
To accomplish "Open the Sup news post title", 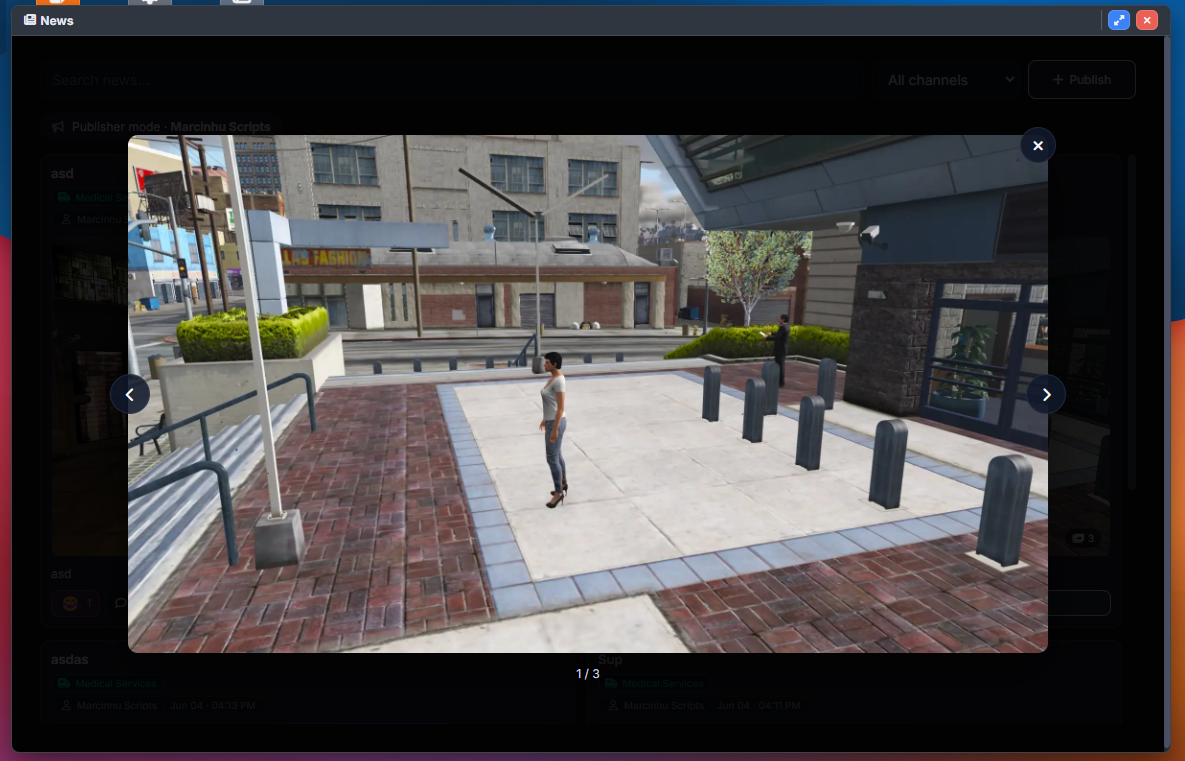I will pyautogui.click(x=610, y=660).
